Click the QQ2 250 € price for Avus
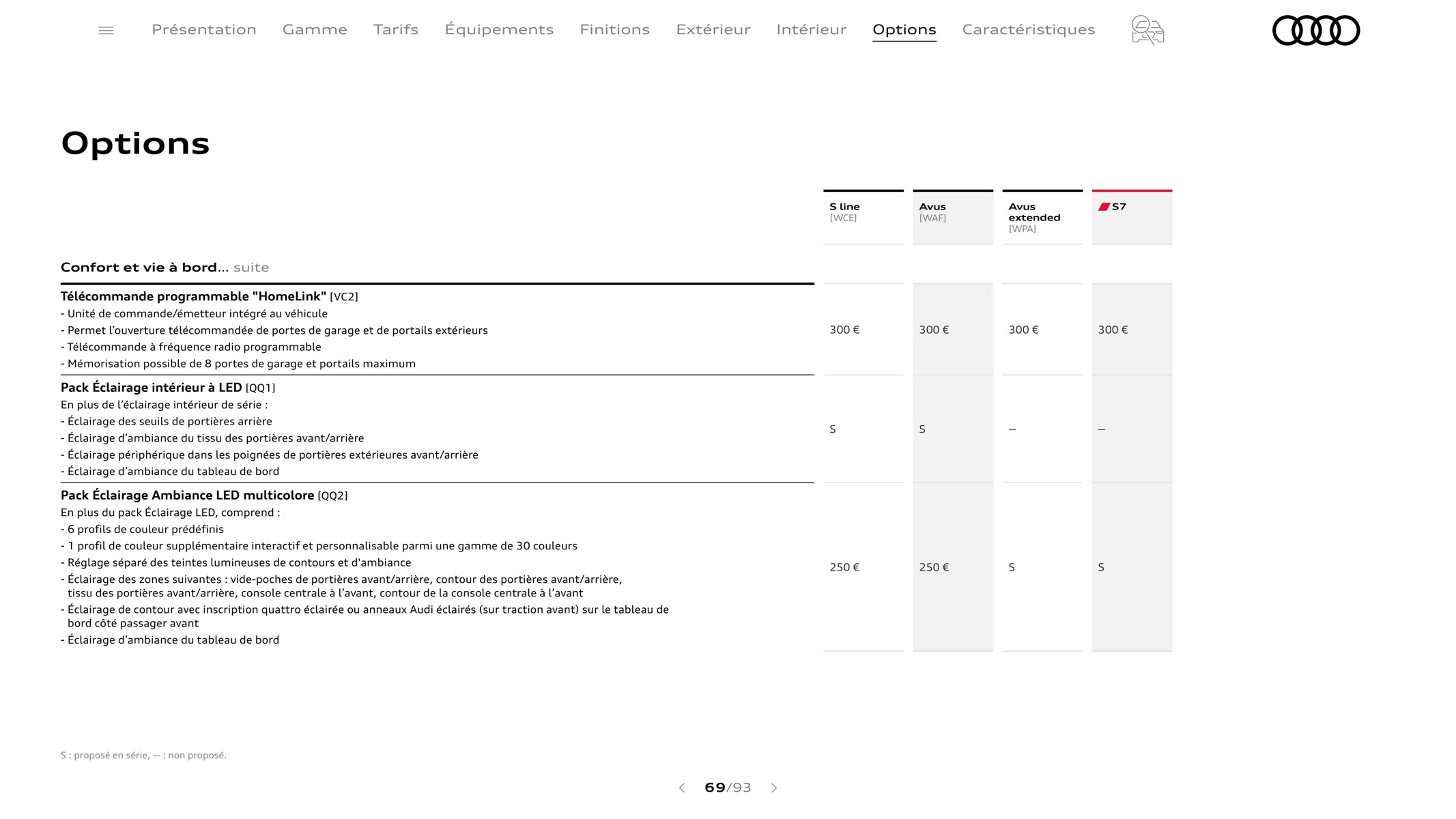This screenshot has height=819, width=1456. pyautogui.click(x=934, y=567)
